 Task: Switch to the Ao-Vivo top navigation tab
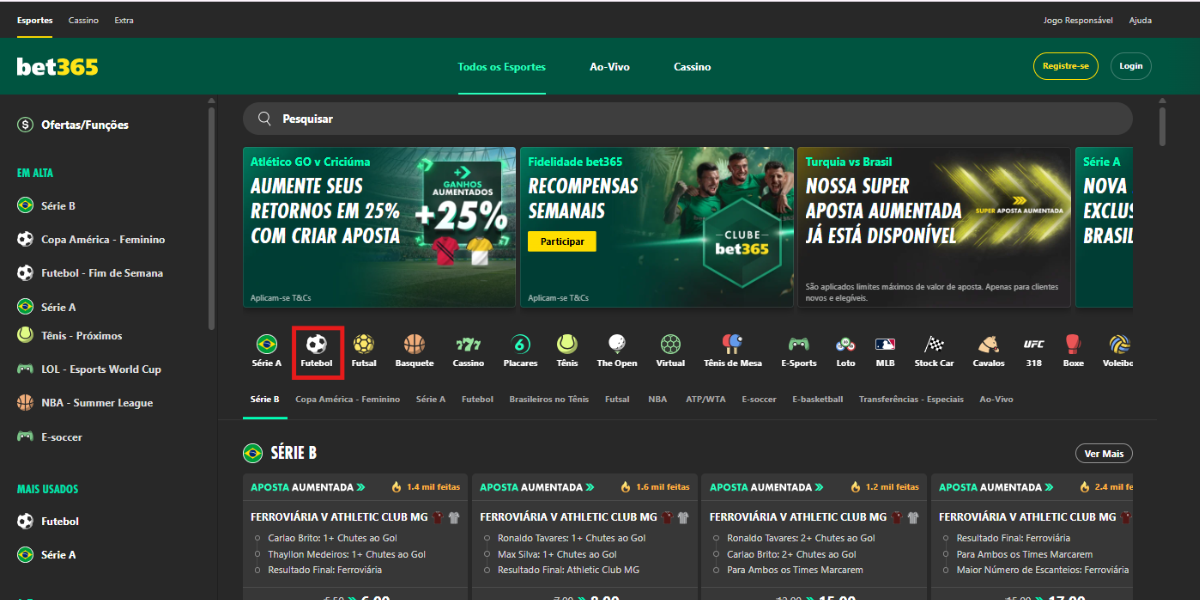point(609,67)
